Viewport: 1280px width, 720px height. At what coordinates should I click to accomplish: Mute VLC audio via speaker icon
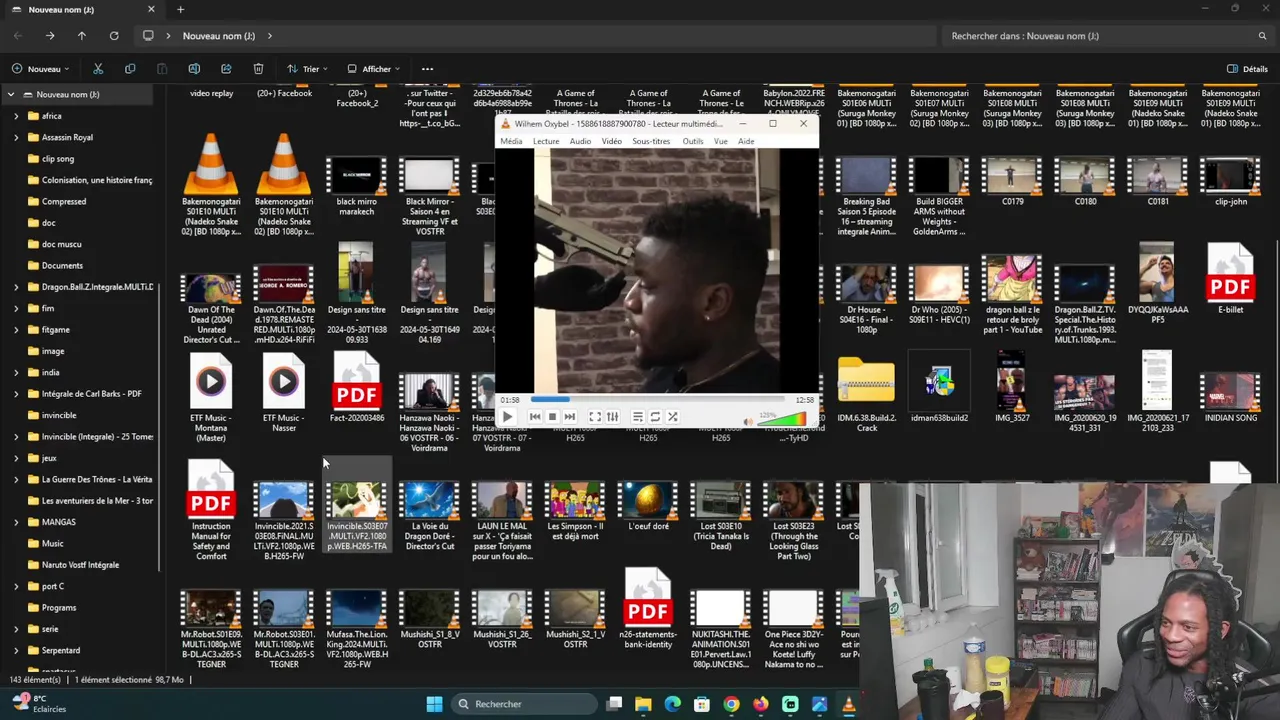pos(749,421)
